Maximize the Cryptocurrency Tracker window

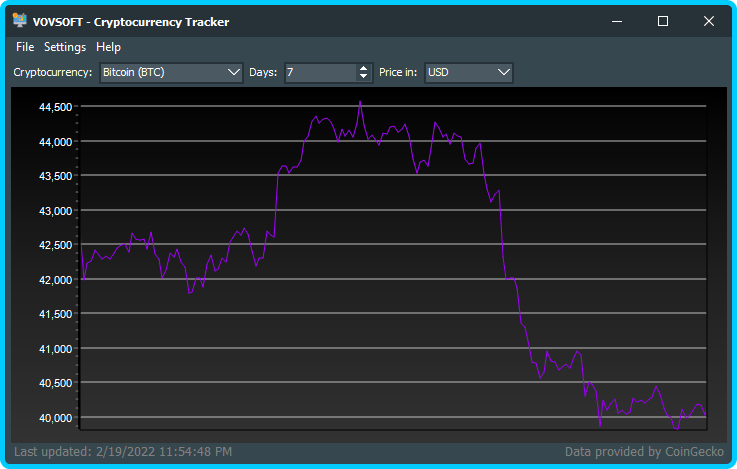tap(663, 21)
